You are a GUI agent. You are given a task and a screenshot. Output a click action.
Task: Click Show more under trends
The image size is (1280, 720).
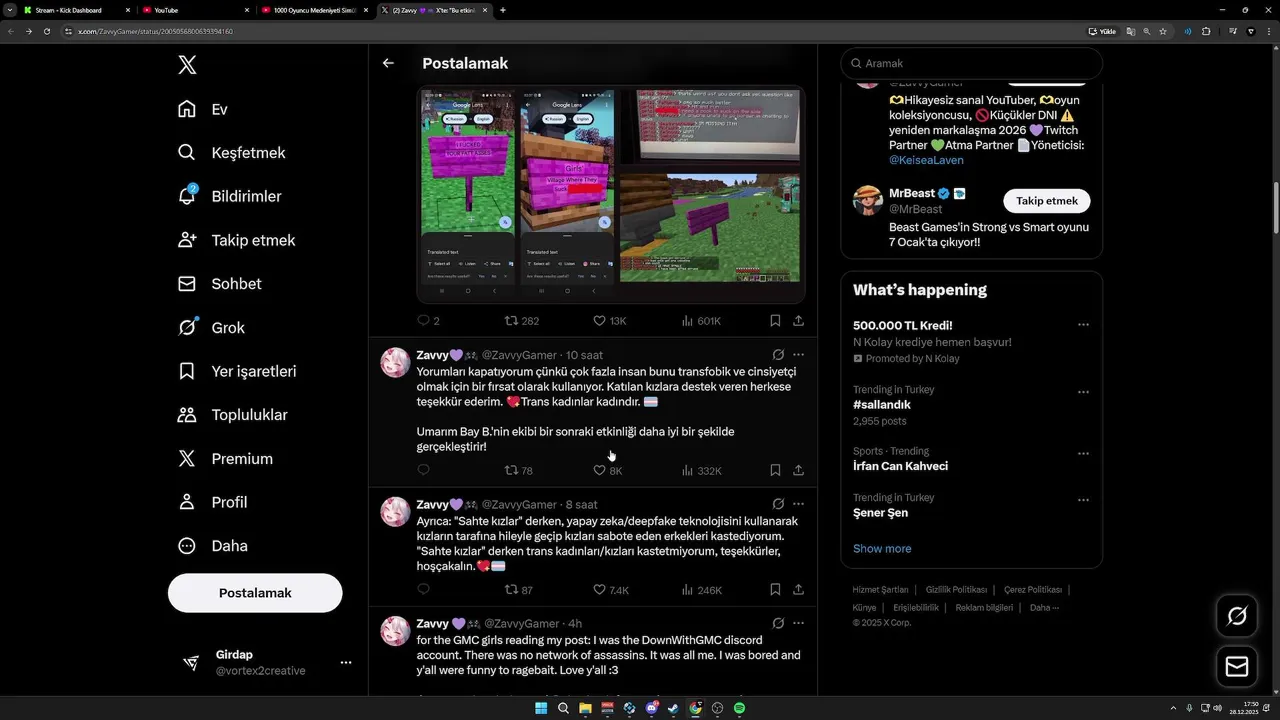pyautogui.click(x=882, y=548)
